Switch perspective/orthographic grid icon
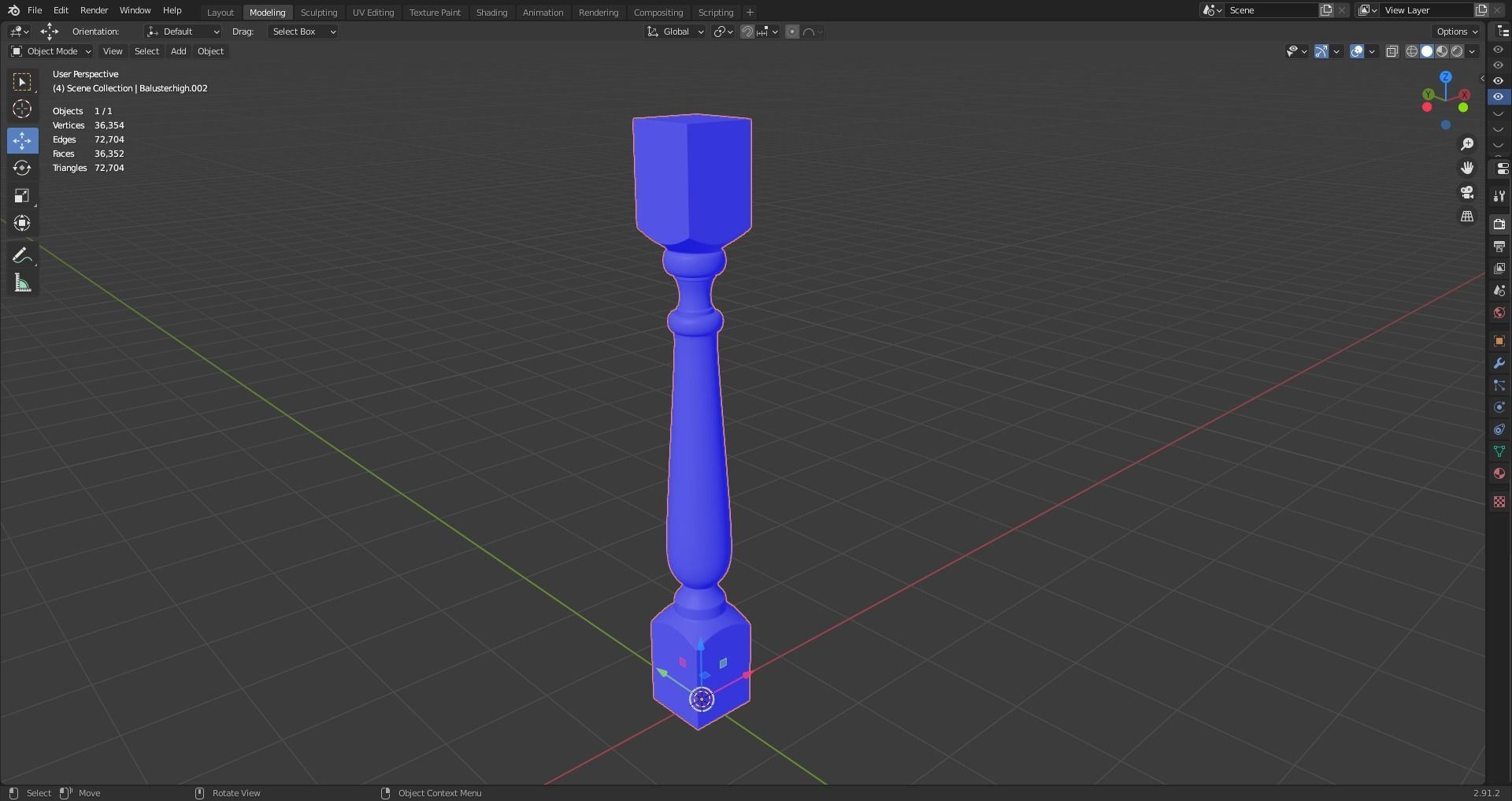This screenshot has height=801, width=1512. [x=1467, y=217]
